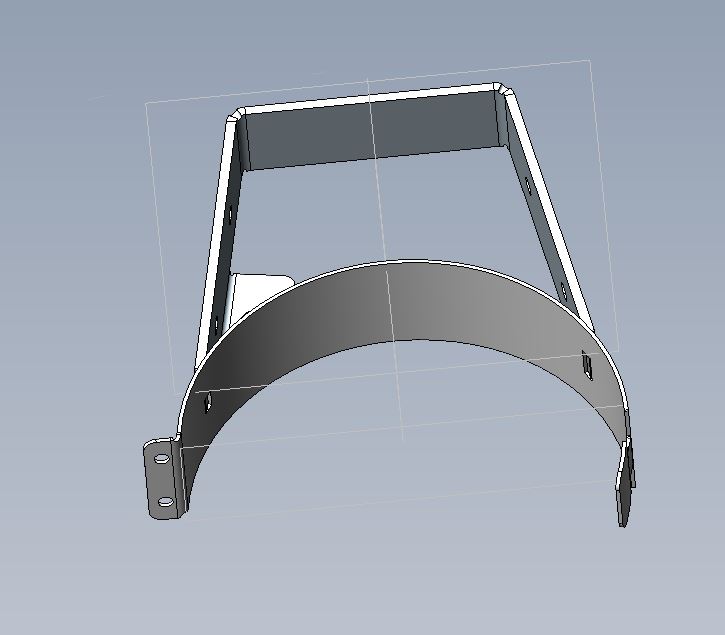This screenshot has height=635, width=725.
Task: Select the lower slot on left side arm
Action: coord(215,327)
